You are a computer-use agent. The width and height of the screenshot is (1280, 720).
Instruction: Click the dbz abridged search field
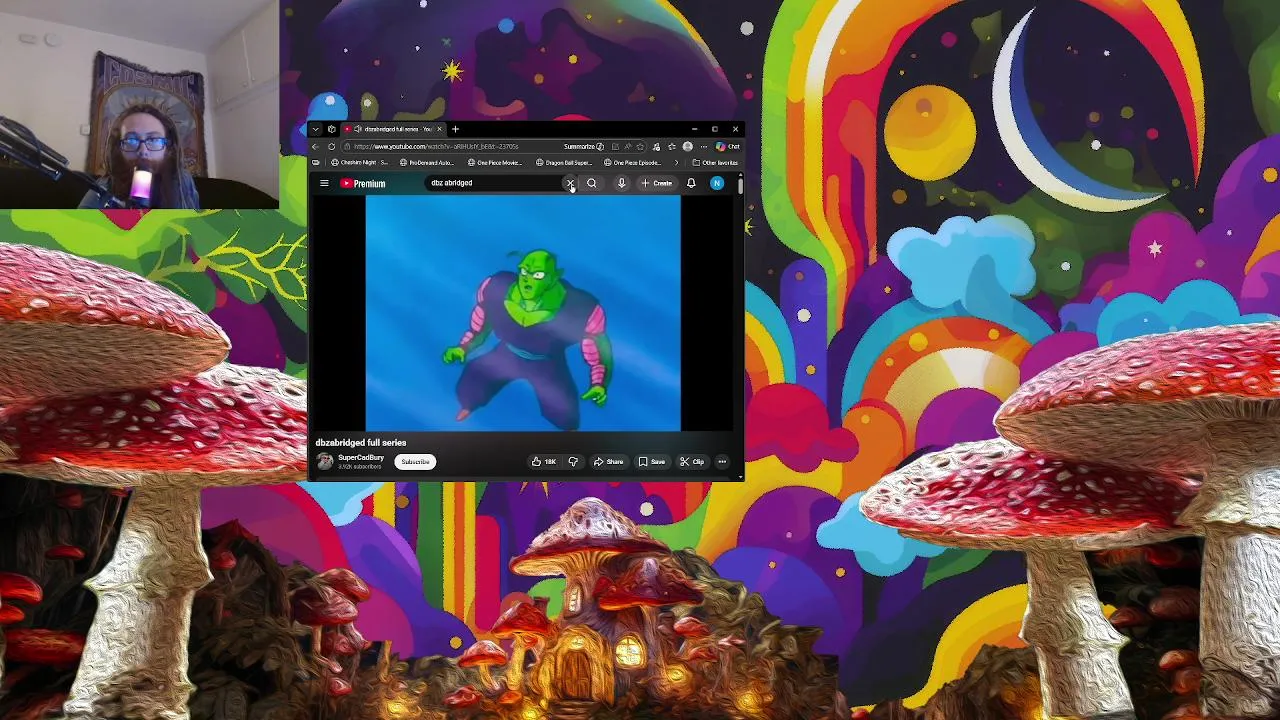coord(494,183)
